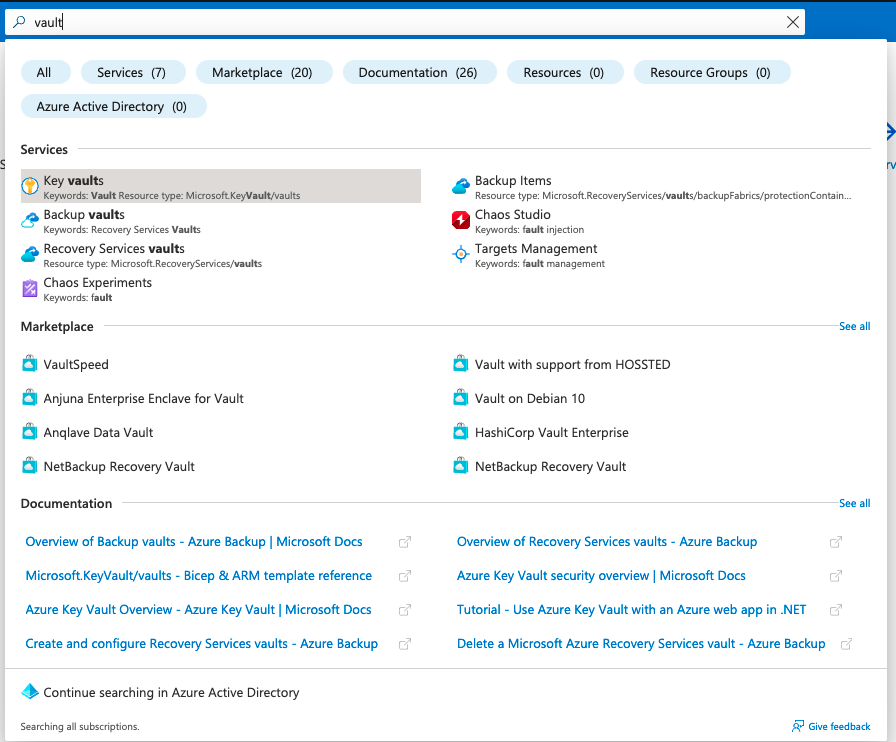Select the Key vaults service icon
Viewport: 896px width, 742px height.
click(30, 187)
